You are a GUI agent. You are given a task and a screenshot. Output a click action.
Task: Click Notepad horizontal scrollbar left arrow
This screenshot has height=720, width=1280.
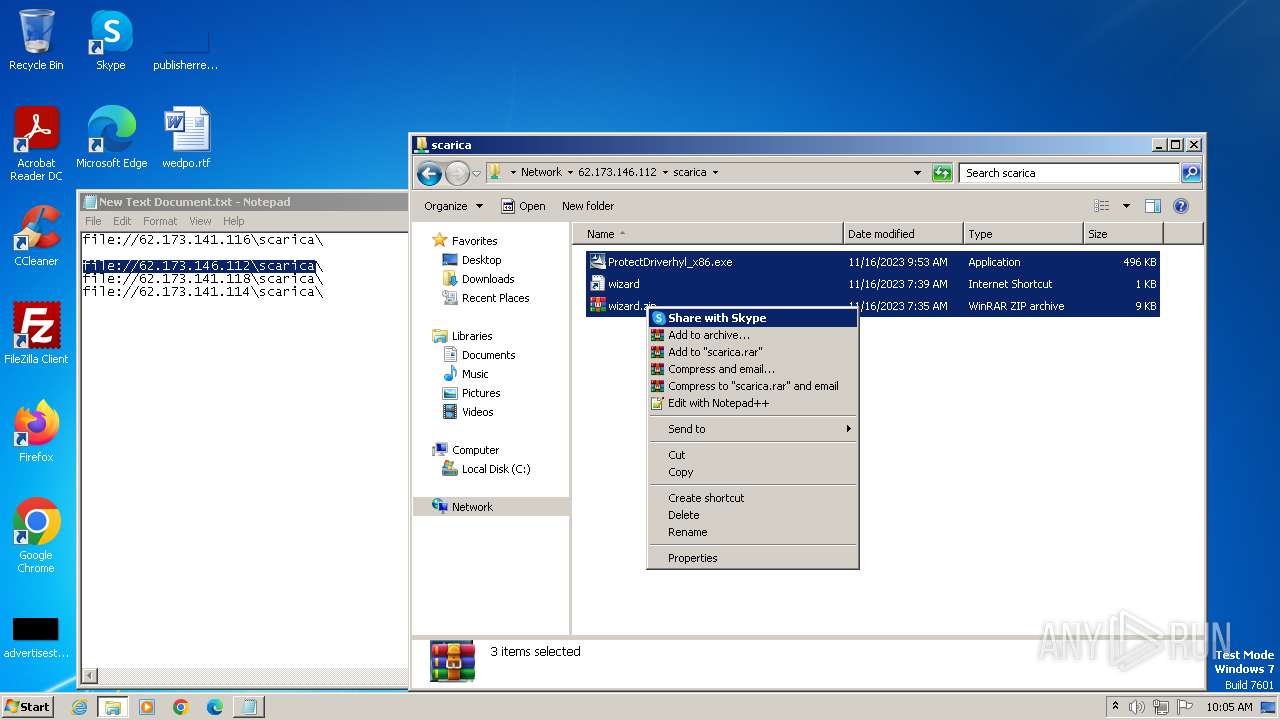coord(90,677)
